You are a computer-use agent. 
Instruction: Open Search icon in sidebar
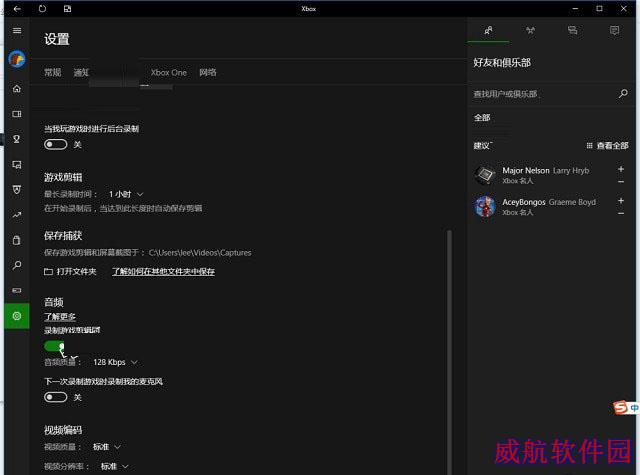[17, 266]
